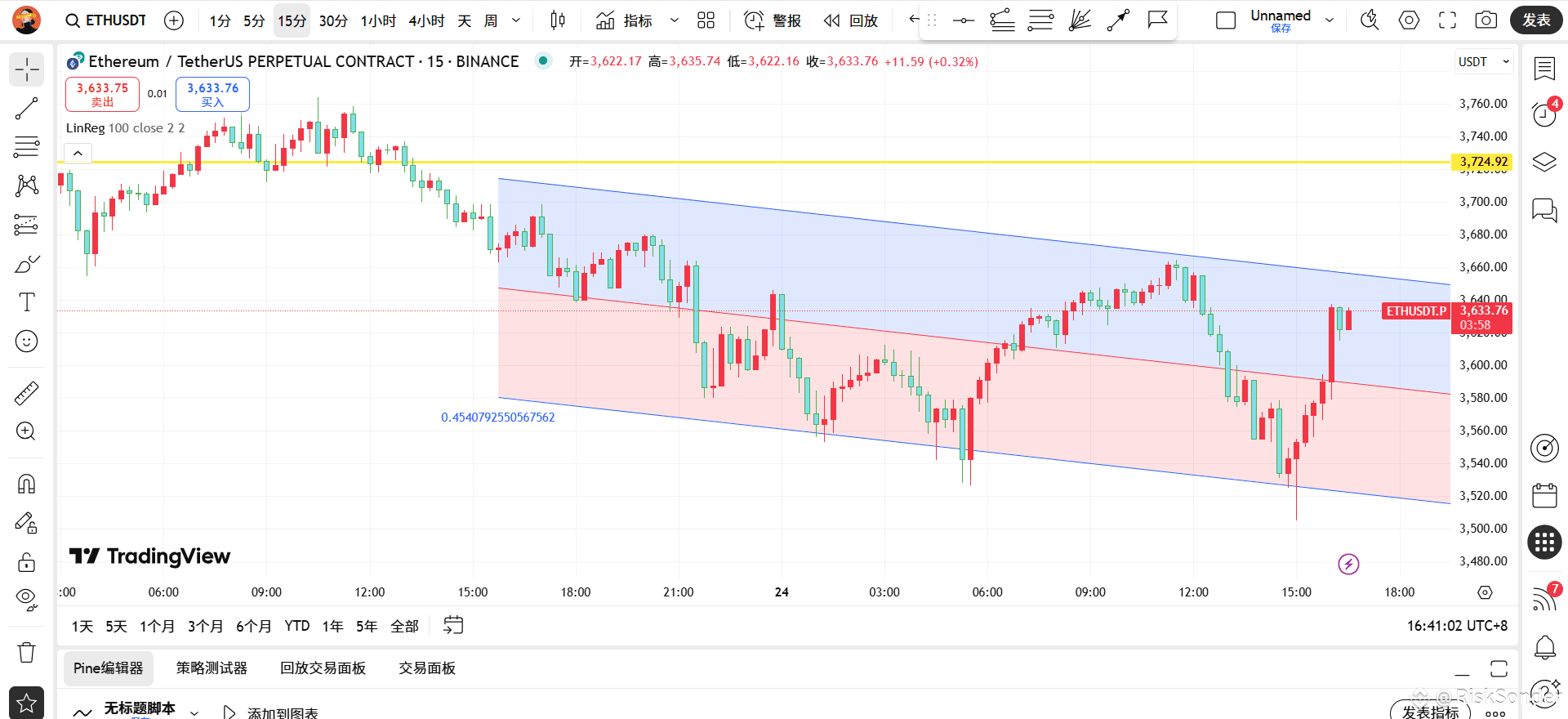Select the pattern drawing tool
The image size is (1568, 719).
point(27,185)
